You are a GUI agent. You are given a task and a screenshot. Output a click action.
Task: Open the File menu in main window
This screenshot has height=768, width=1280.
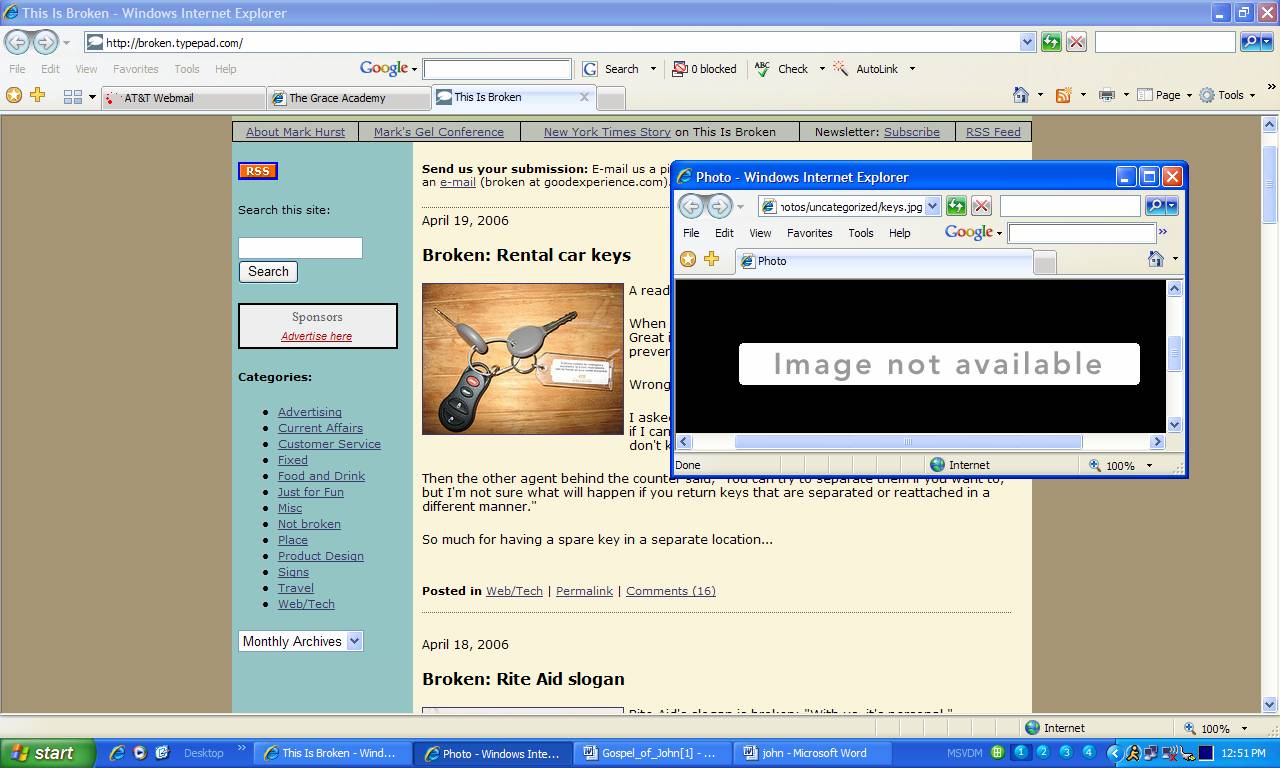point(18,69)
